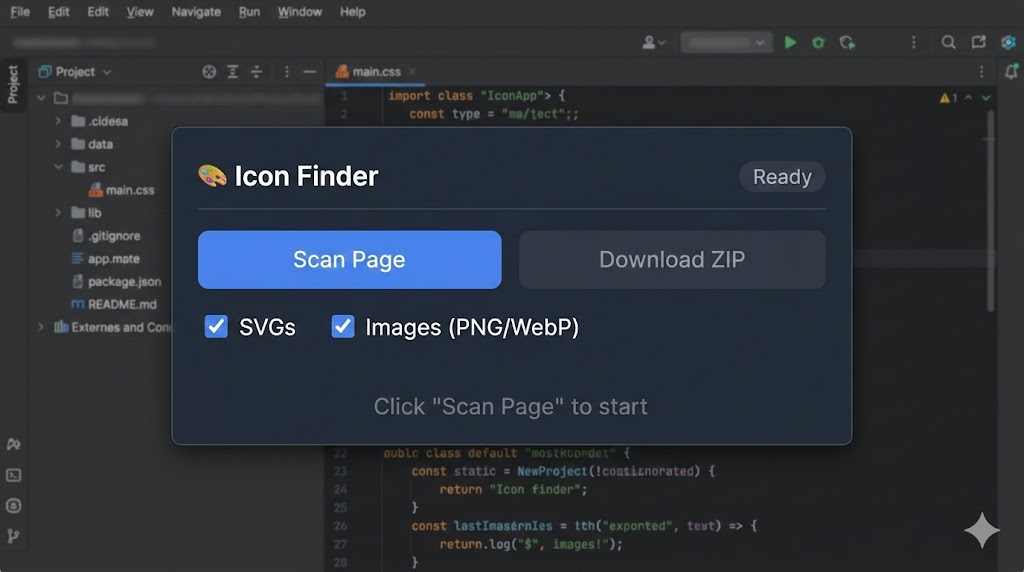Select package.json in project tree
Viewport: 1024px width, 572px height.
123,282
